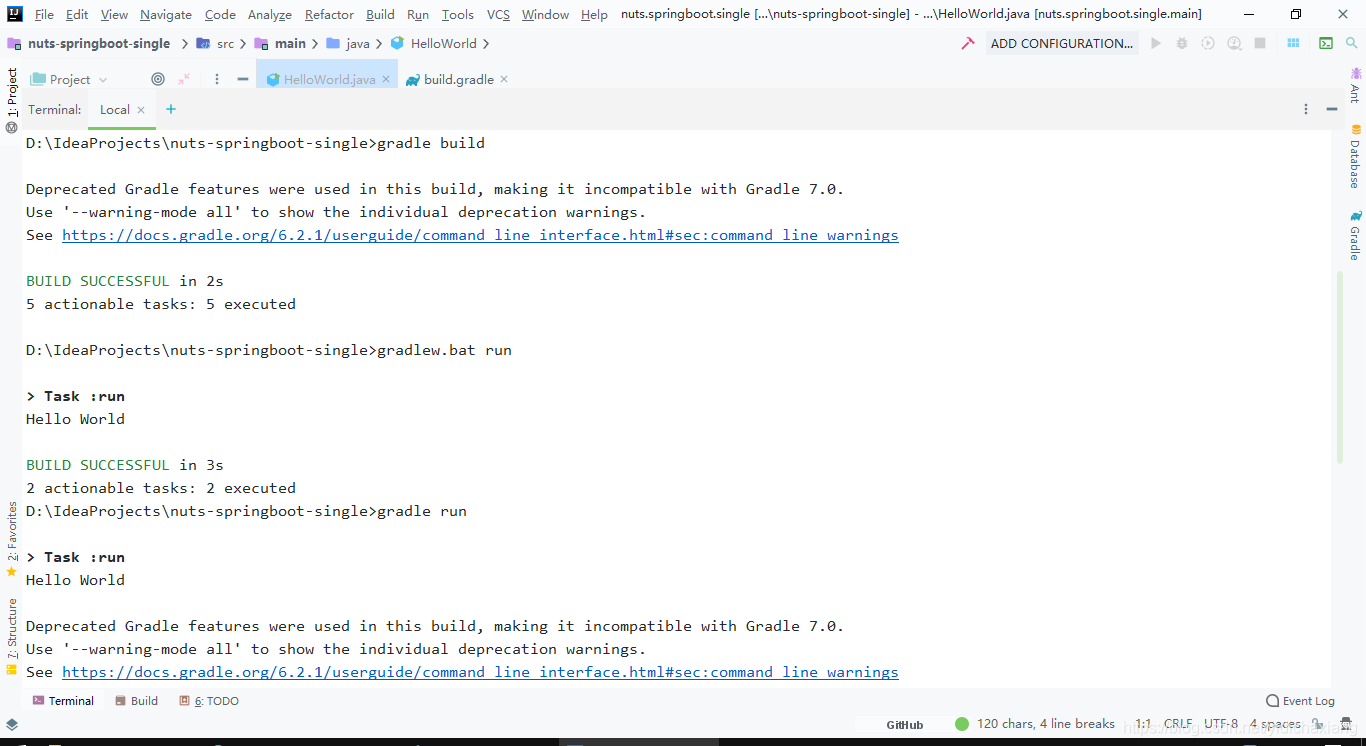The height and width of the screenshot is (746, 1366).
Task: Open the Tools menu
Action: [458, 14]
